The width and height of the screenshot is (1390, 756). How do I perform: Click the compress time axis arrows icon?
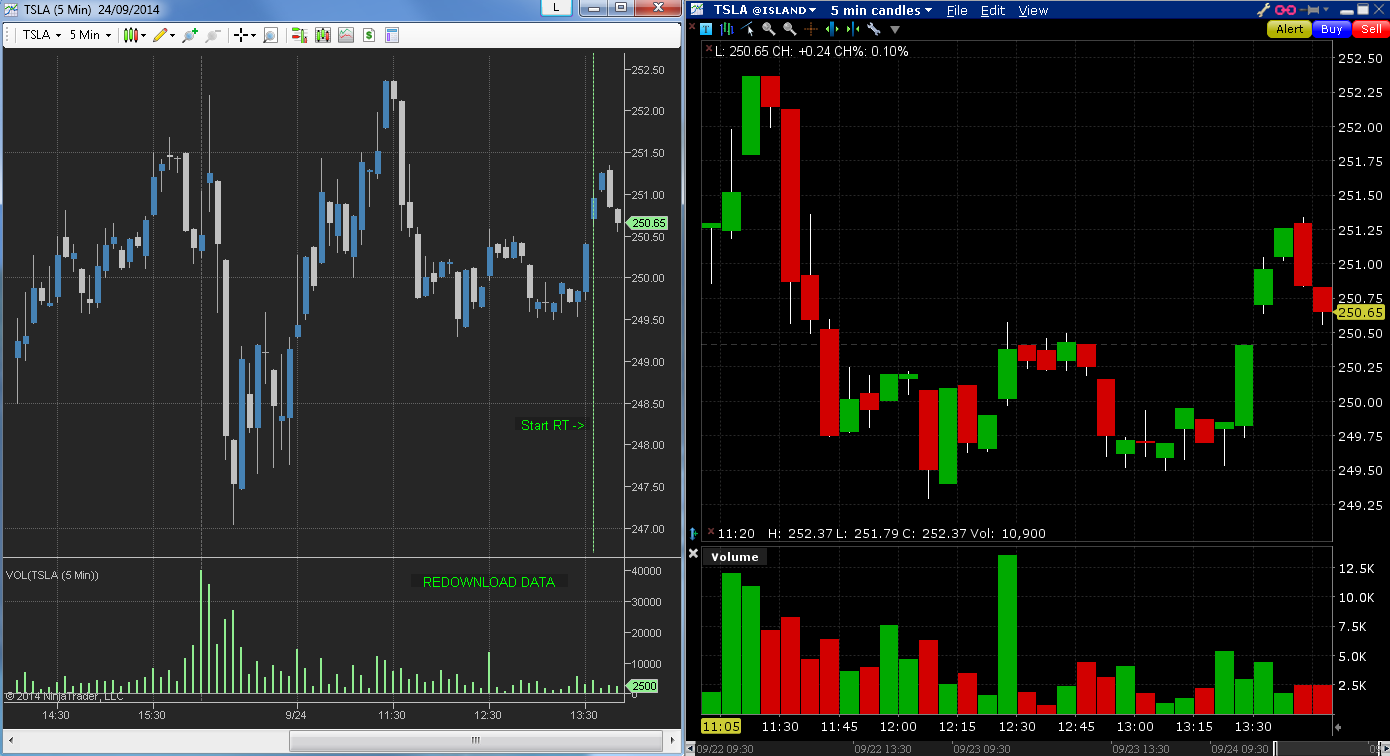coord(852,29)
